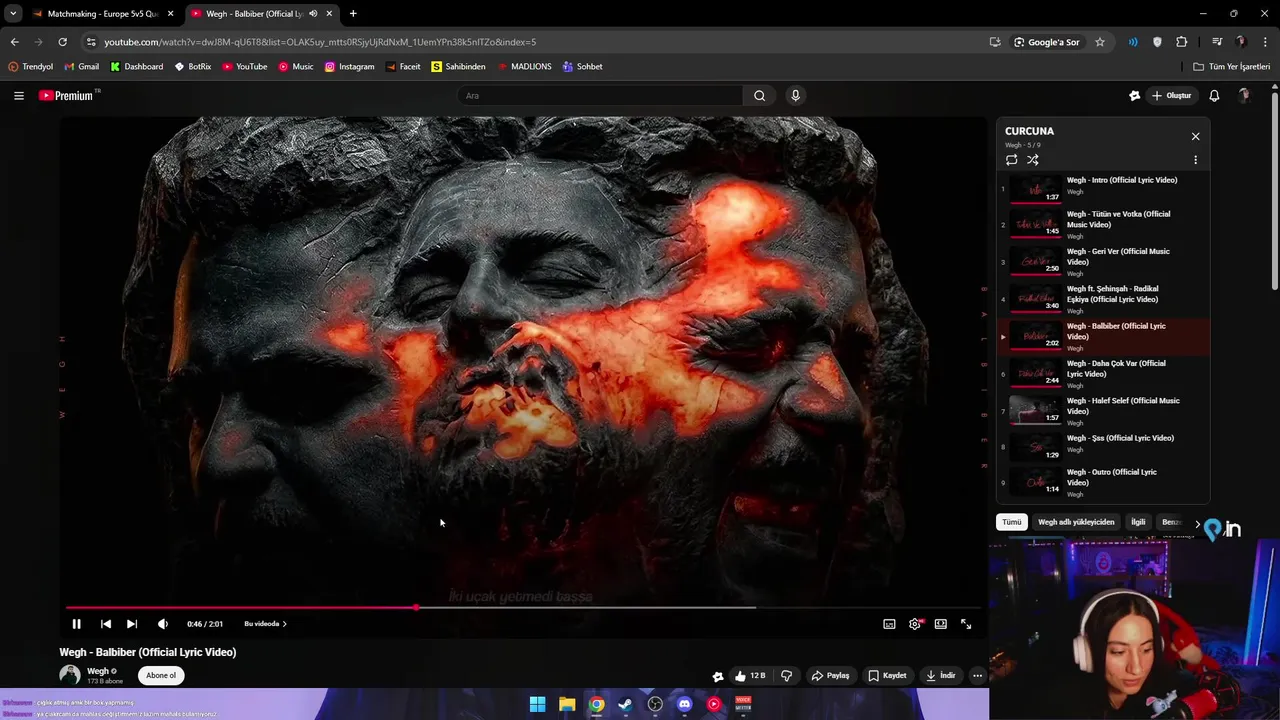
Task: Open more actions menu below video
Action: point(978,676)
